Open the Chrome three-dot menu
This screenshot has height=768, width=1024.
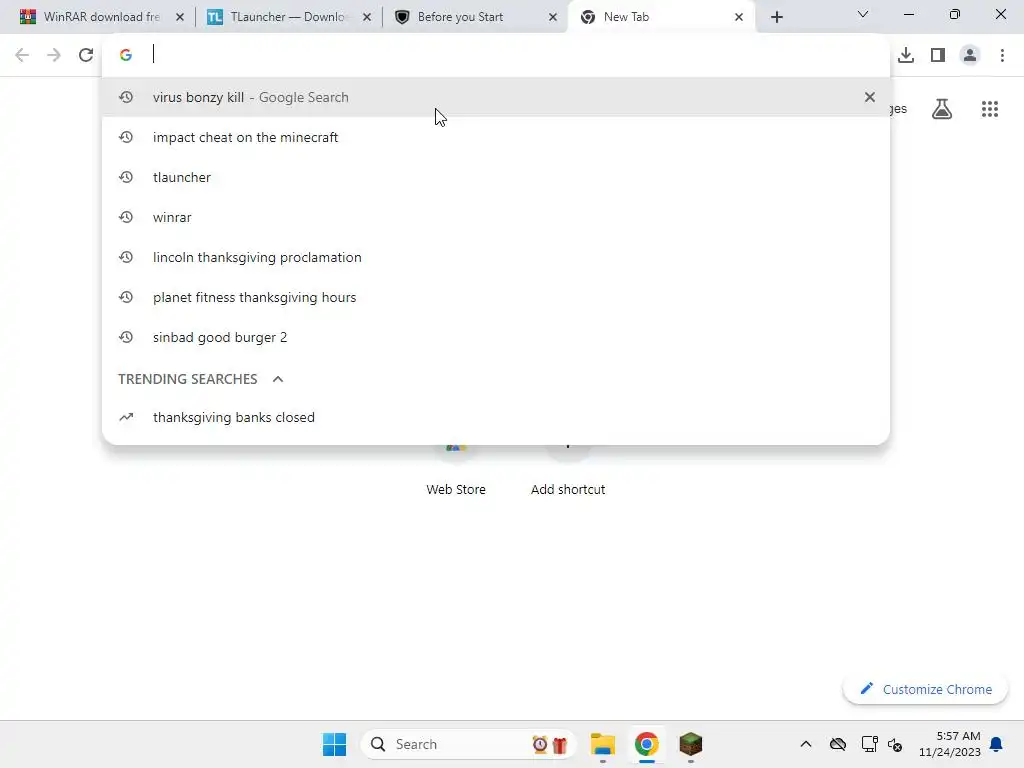tap(1002, 55)
